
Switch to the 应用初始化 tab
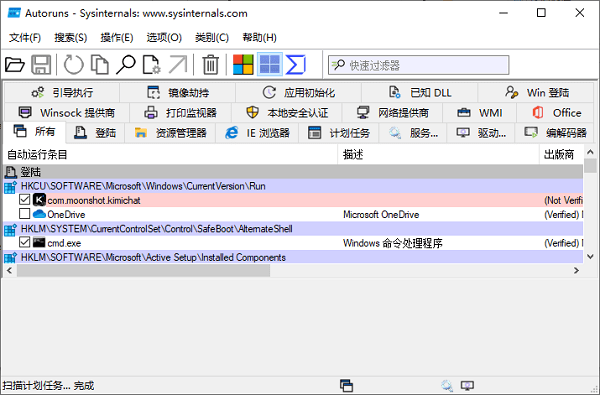point(298,92)
